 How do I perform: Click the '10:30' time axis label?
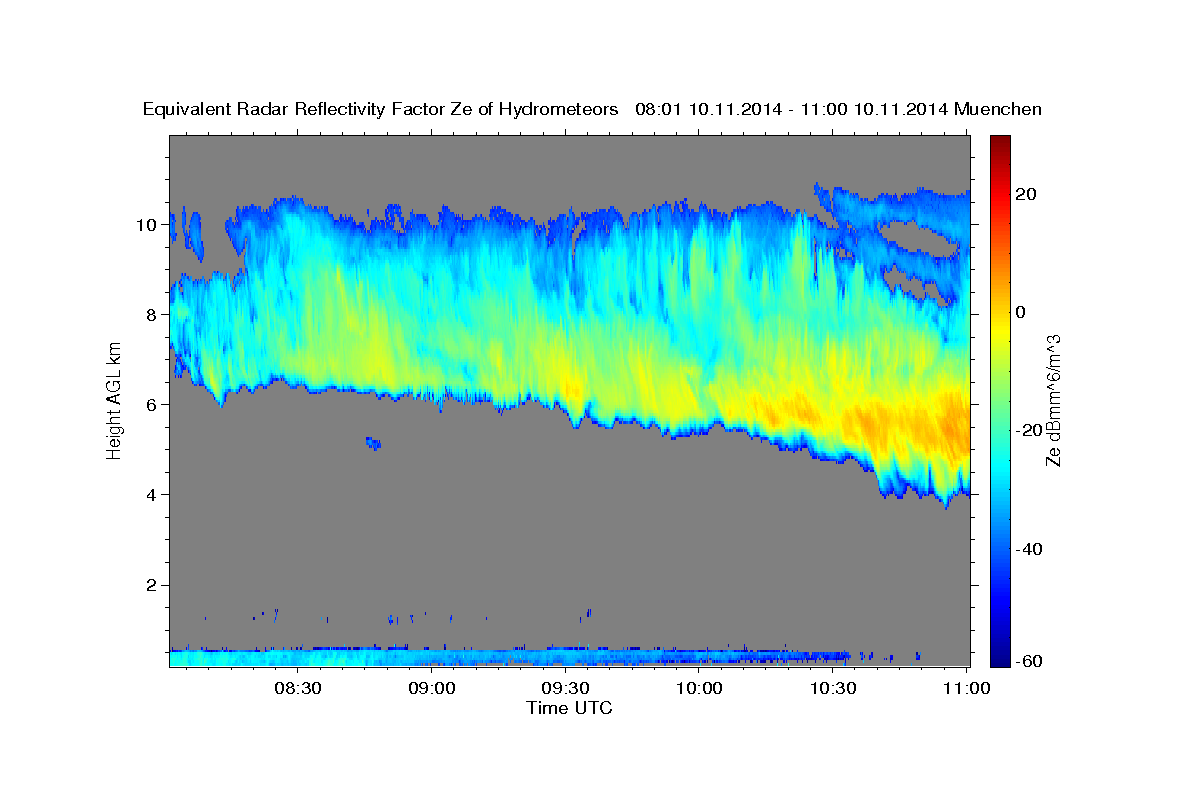[x=833, y=688]
